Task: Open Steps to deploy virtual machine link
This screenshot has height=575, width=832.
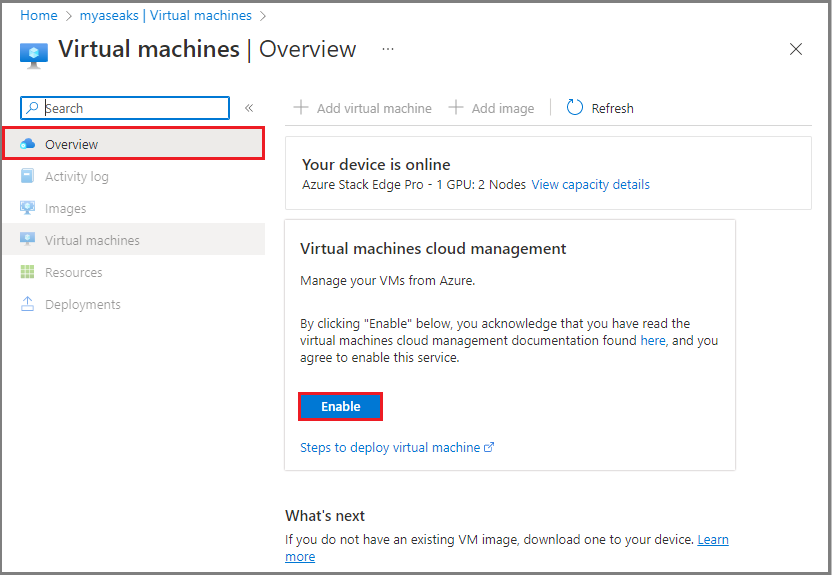Action: [397, 448]
